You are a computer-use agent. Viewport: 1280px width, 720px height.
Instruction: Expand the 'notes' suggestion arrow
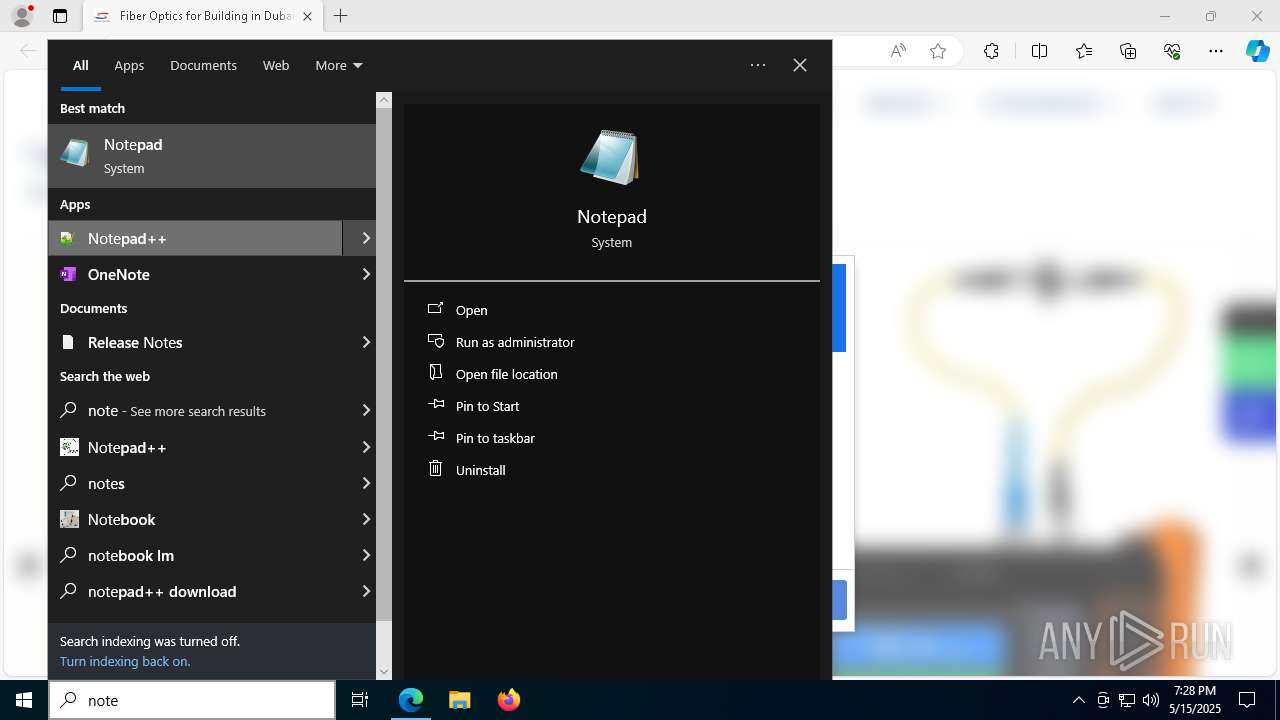click(365, 483)
